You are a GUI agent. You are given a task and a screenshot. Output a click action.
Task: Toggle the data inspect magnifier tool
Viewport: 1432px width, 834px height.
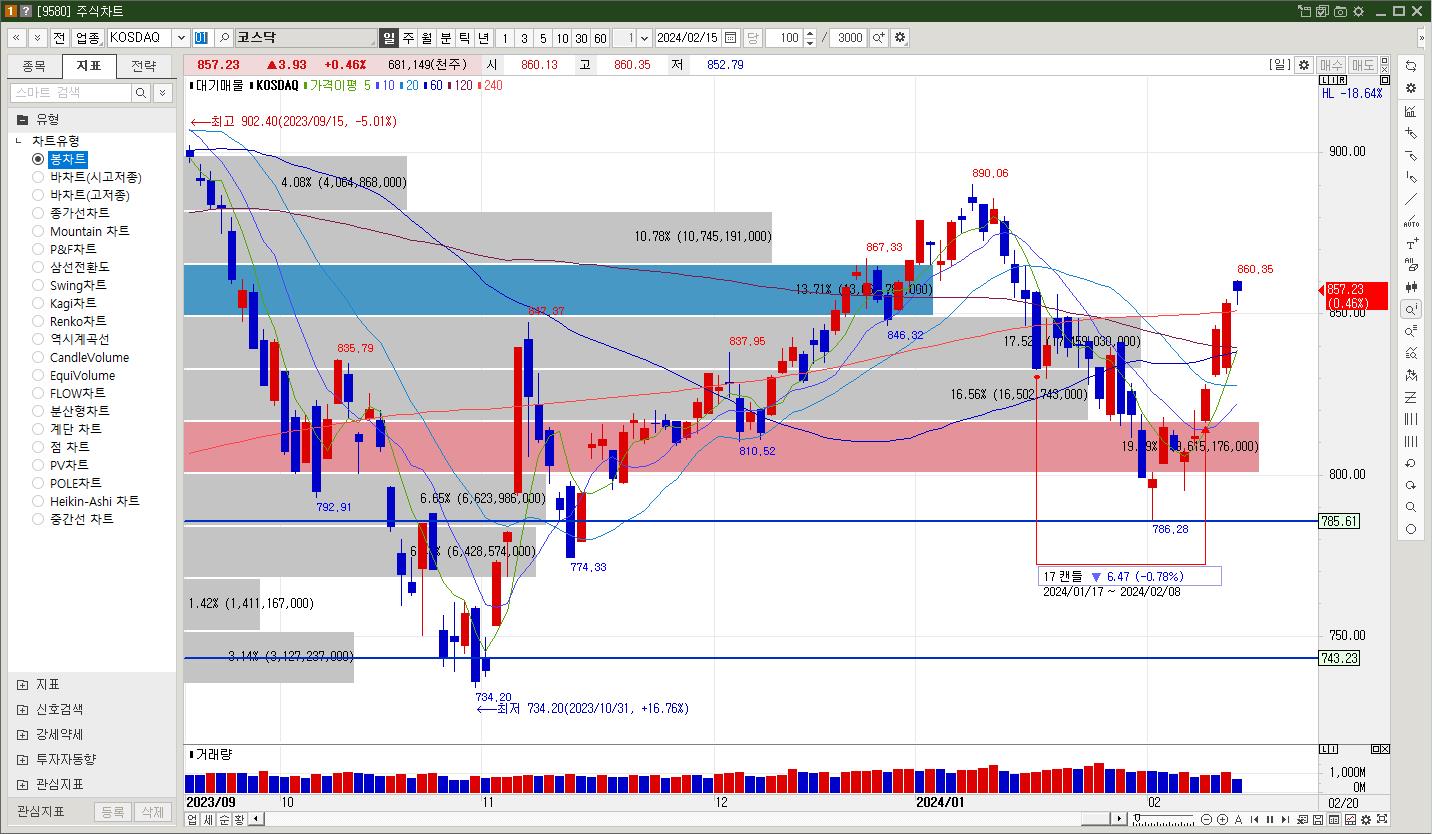[x=1411, y=309]
